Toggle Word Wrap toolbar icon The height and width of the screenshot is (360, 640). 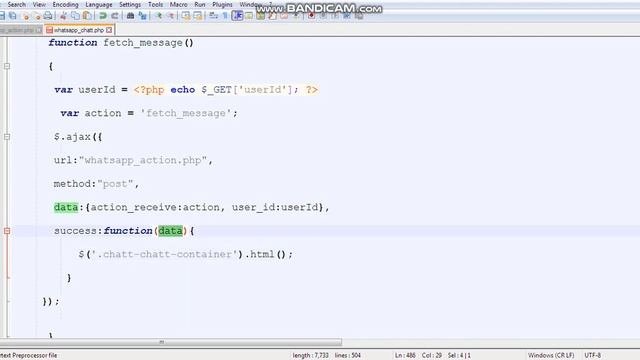[213, 16]
